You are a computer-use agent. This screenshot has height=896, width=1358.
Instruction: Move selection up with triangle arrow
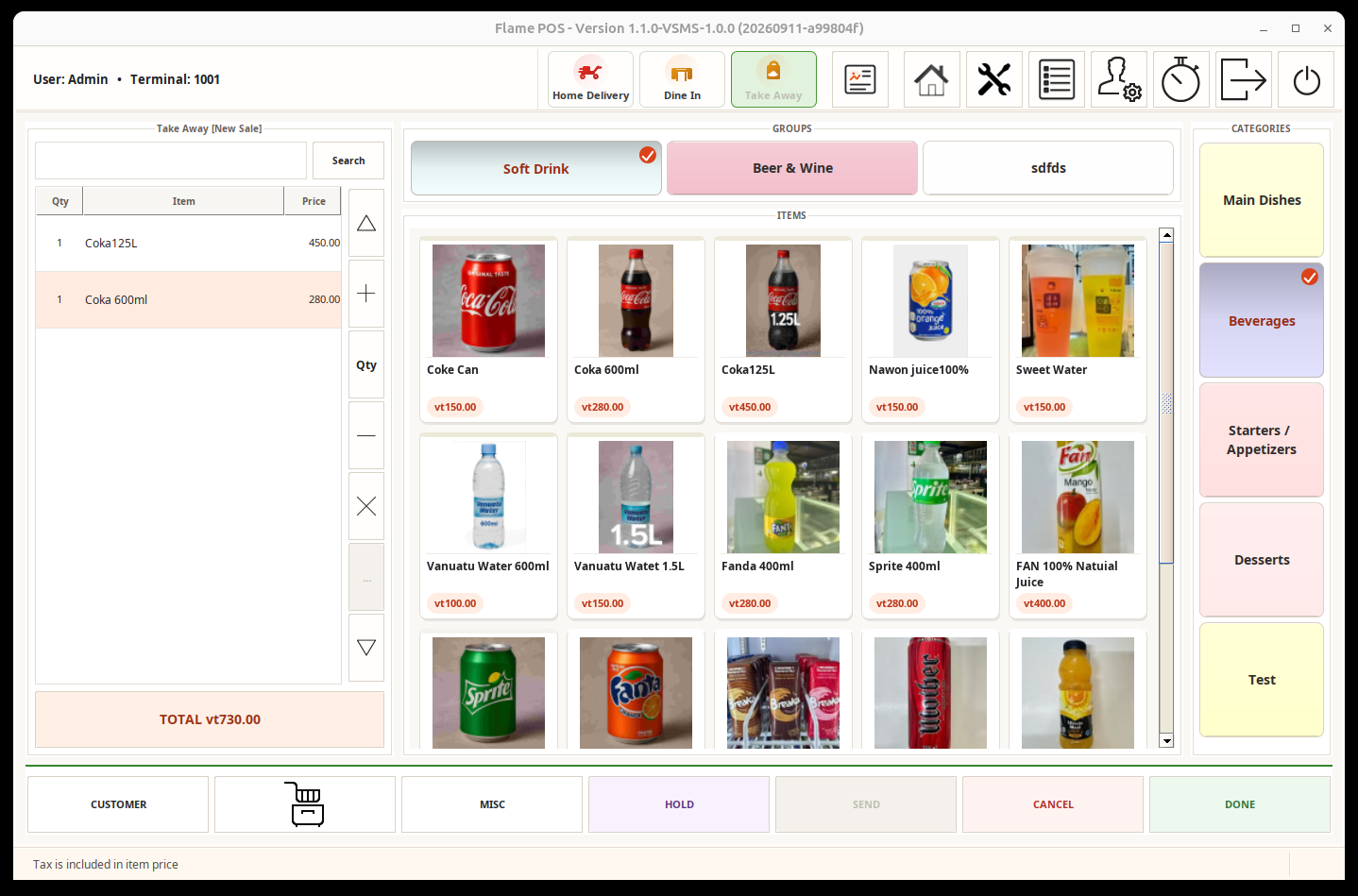tap(366, 223)
